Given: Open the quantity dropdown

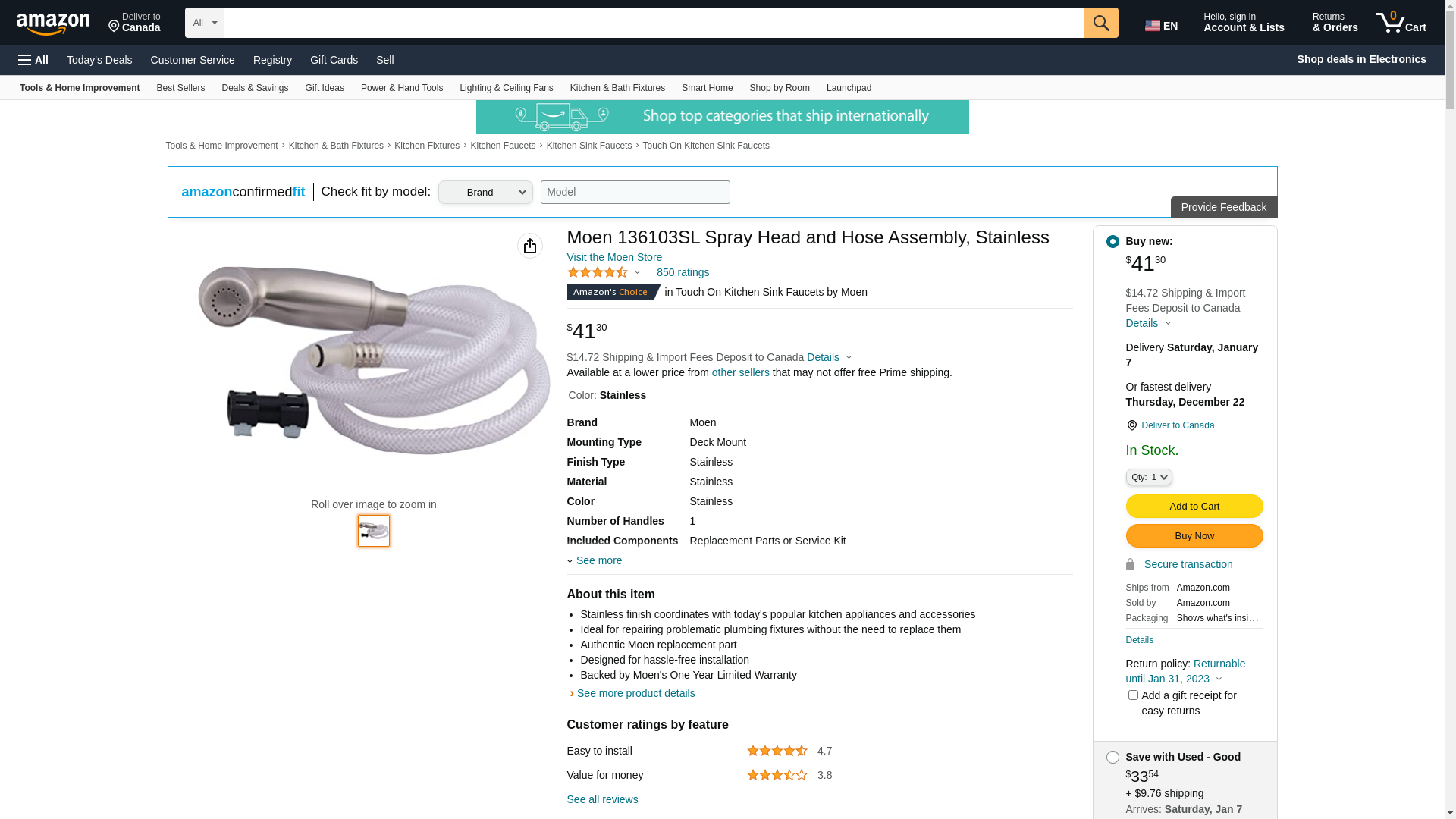Looking at the screenshot, I should [1149, 477].
